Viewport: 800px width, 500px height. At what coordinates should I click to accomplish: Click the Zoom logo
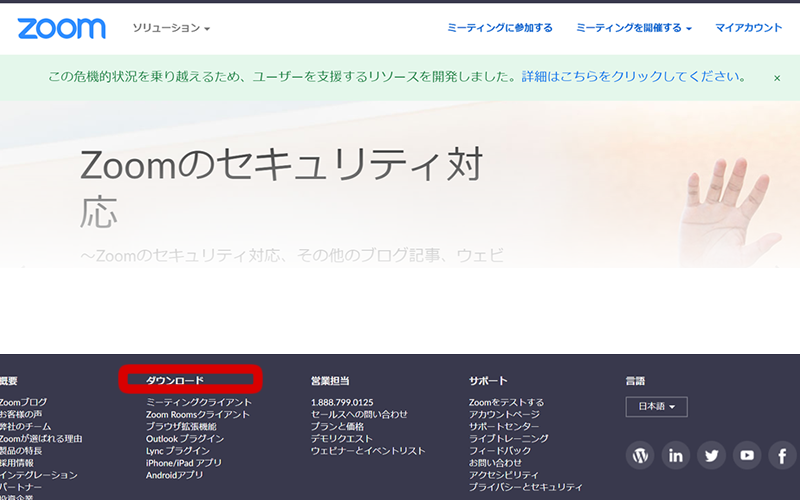[x=61, y=28]
